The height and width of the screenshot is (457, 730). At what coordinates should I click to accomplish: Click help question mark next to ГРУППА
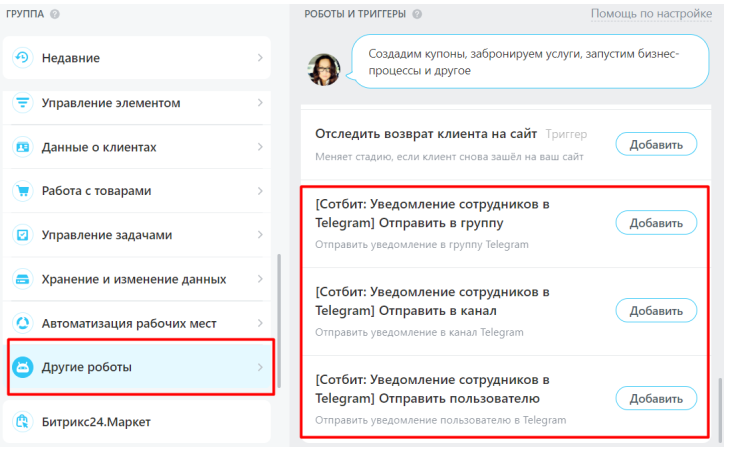54,14
